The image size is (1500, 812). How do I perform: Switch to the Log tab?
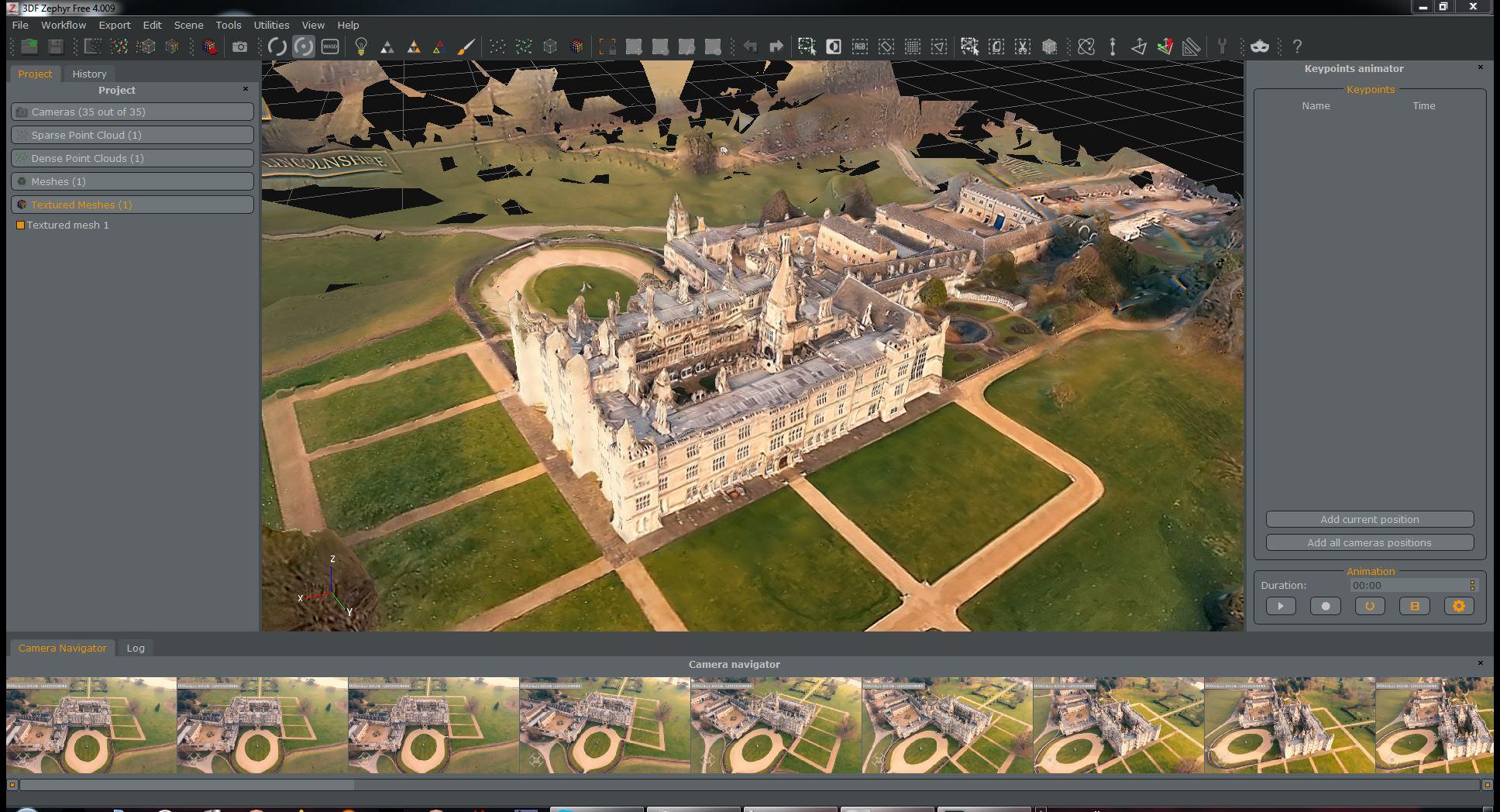pos(136,648)
